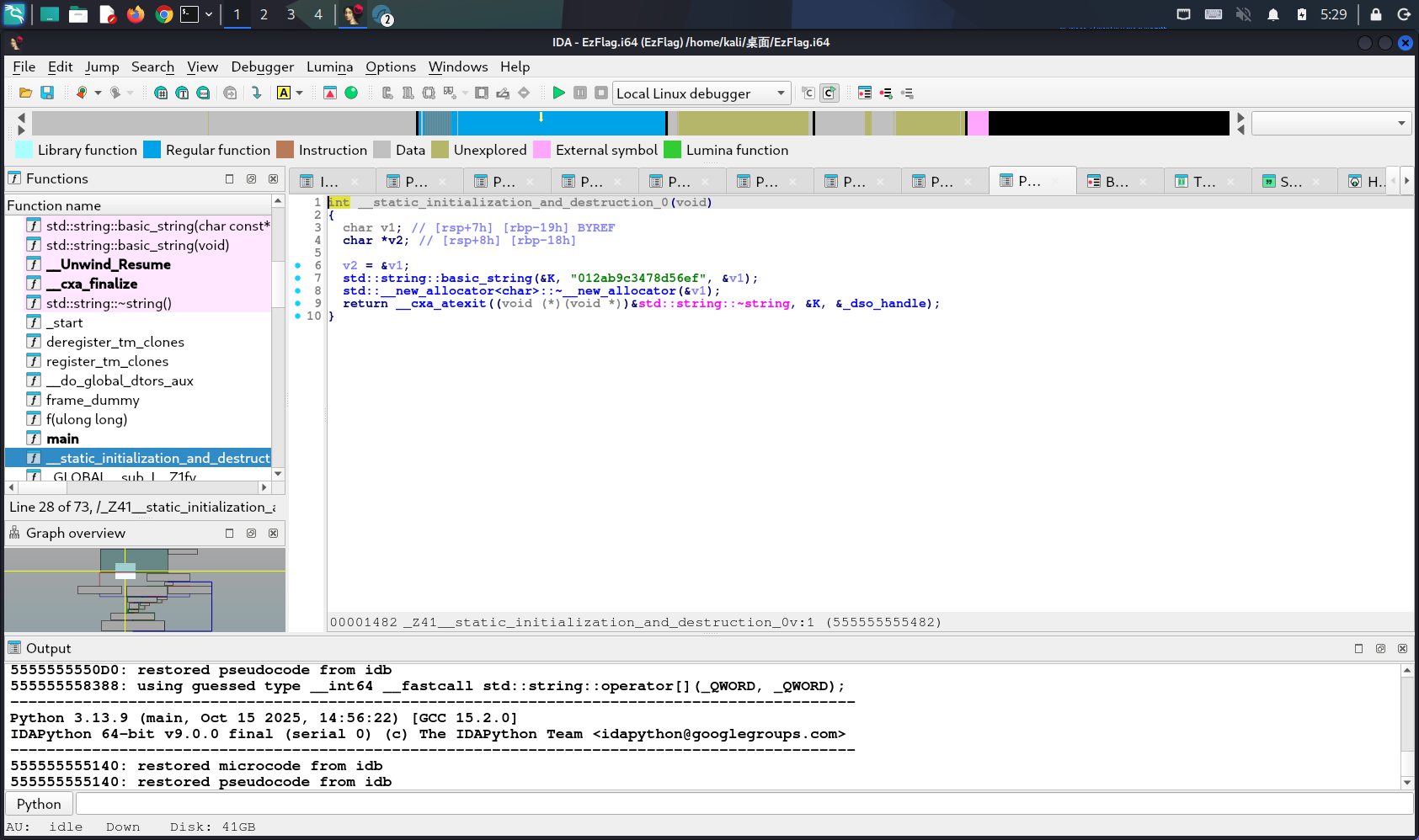Click the terminate process stop button
This screenshot has height=840, width=1419.
[x=601, y=93]
